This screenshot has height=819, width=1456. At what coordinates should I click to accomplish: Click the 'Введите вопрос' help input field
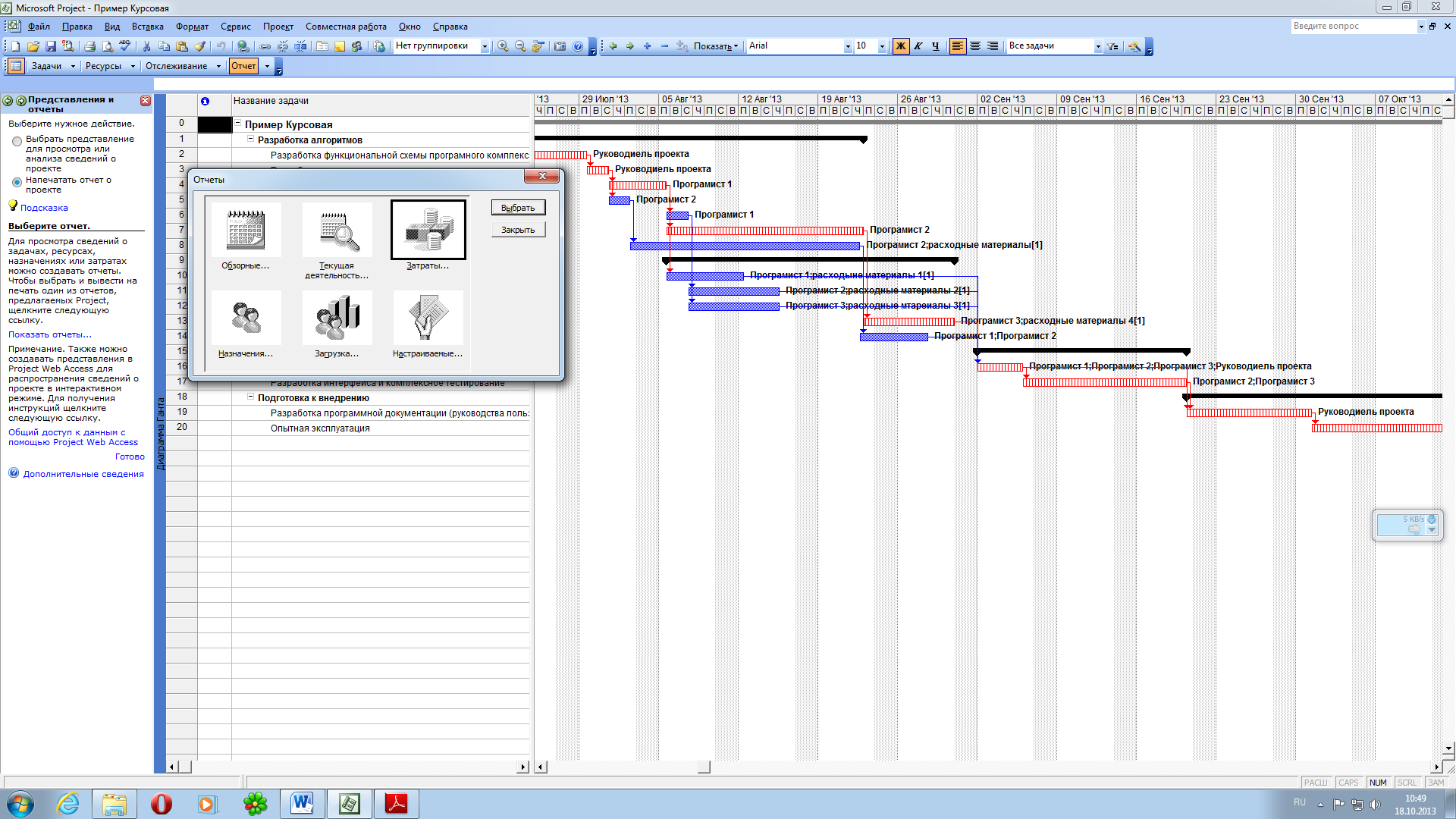[1354, 26]
